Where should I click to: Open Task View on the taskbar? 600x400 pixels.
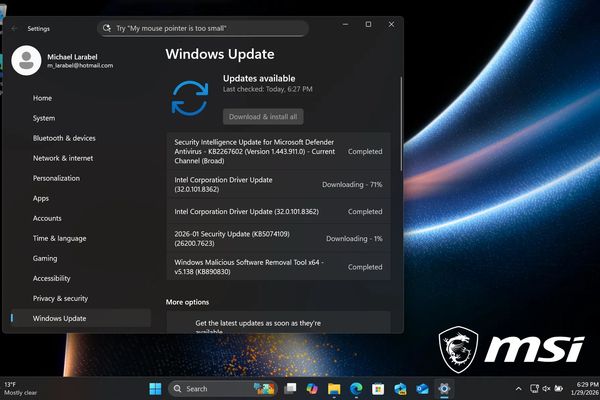pos(290,389)
